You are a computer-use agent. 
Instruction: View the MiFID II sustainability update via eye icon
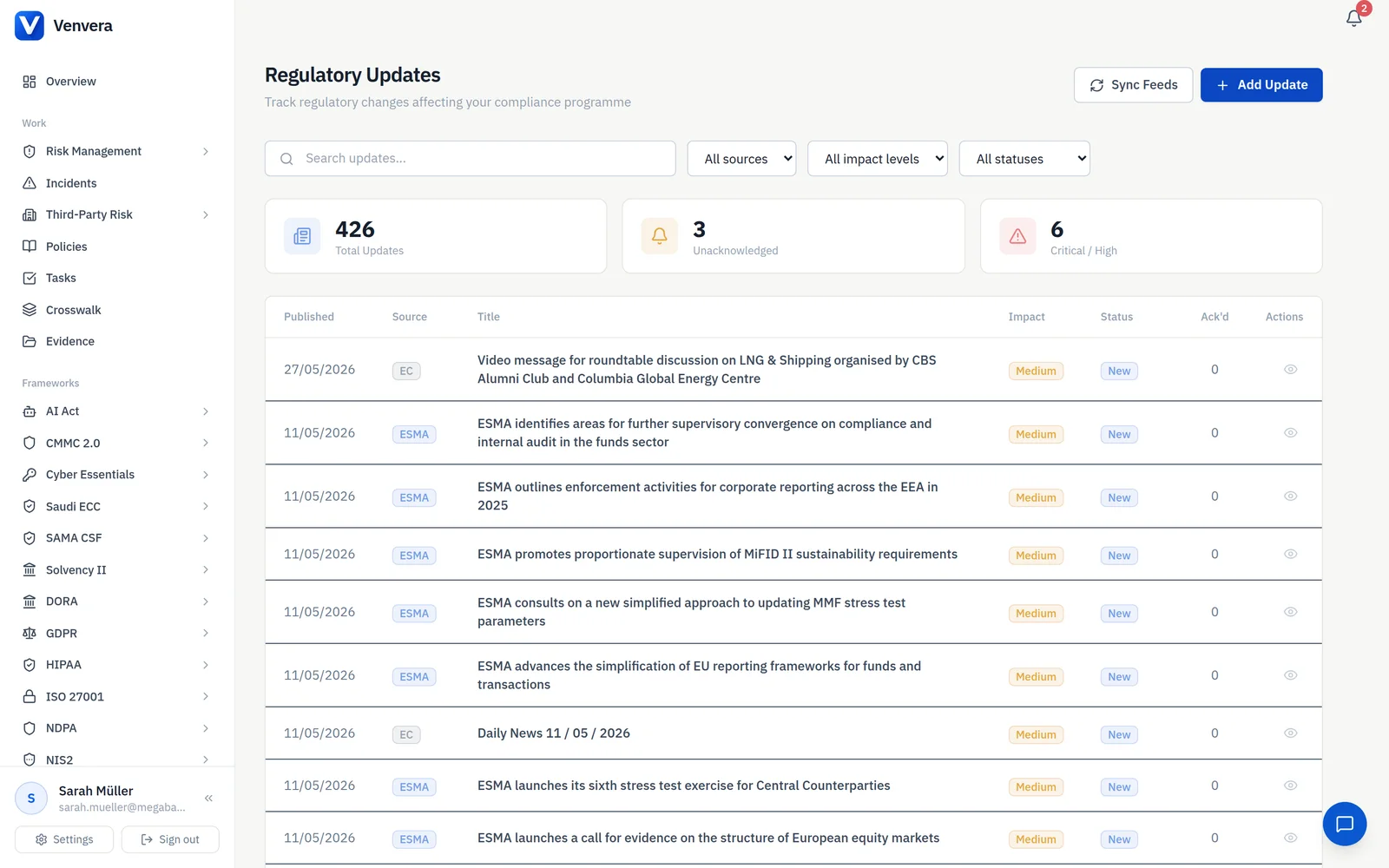[x=1290, y=555]
